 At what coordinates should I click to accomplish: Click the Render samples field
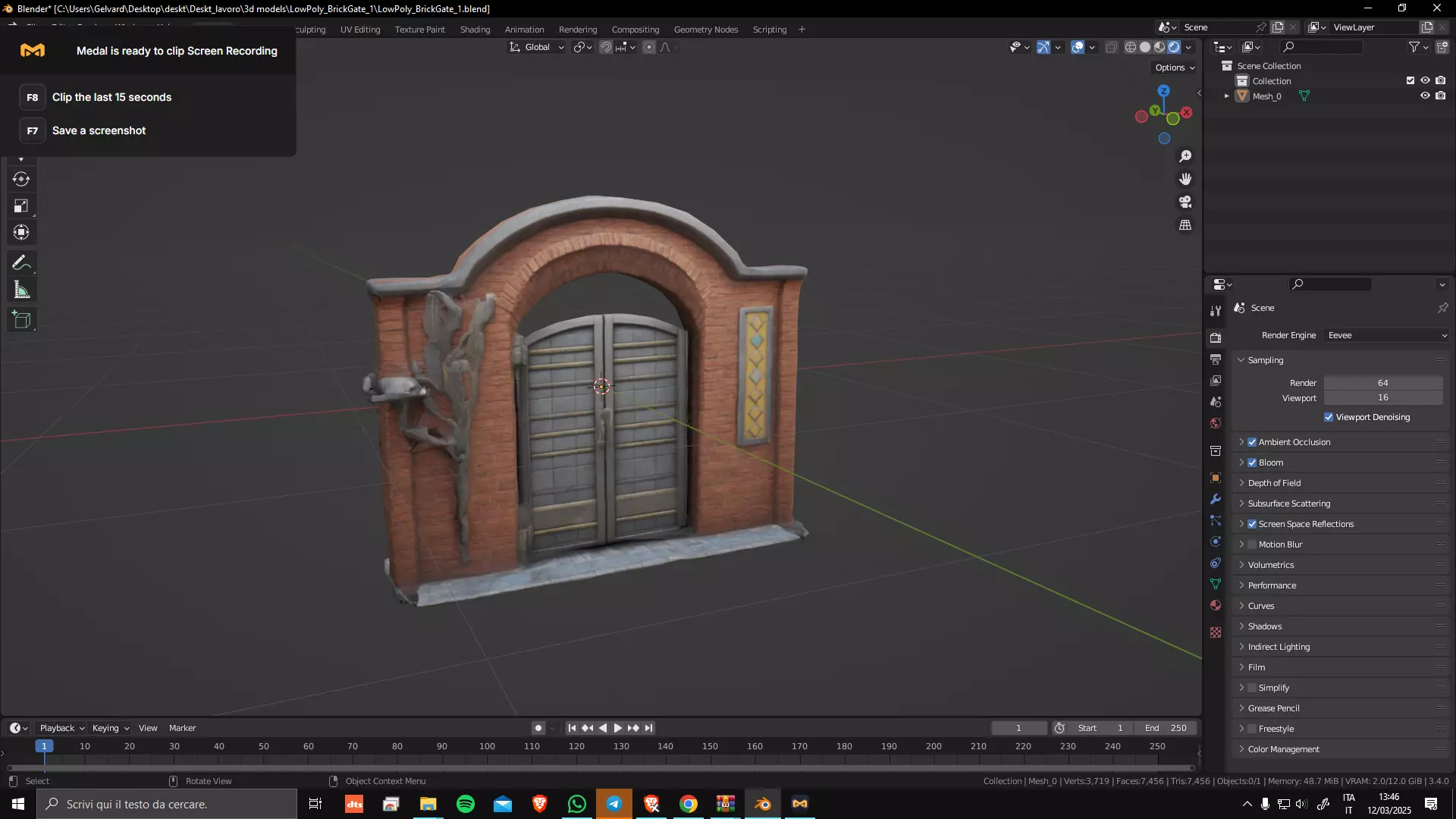coord(1382,383)
